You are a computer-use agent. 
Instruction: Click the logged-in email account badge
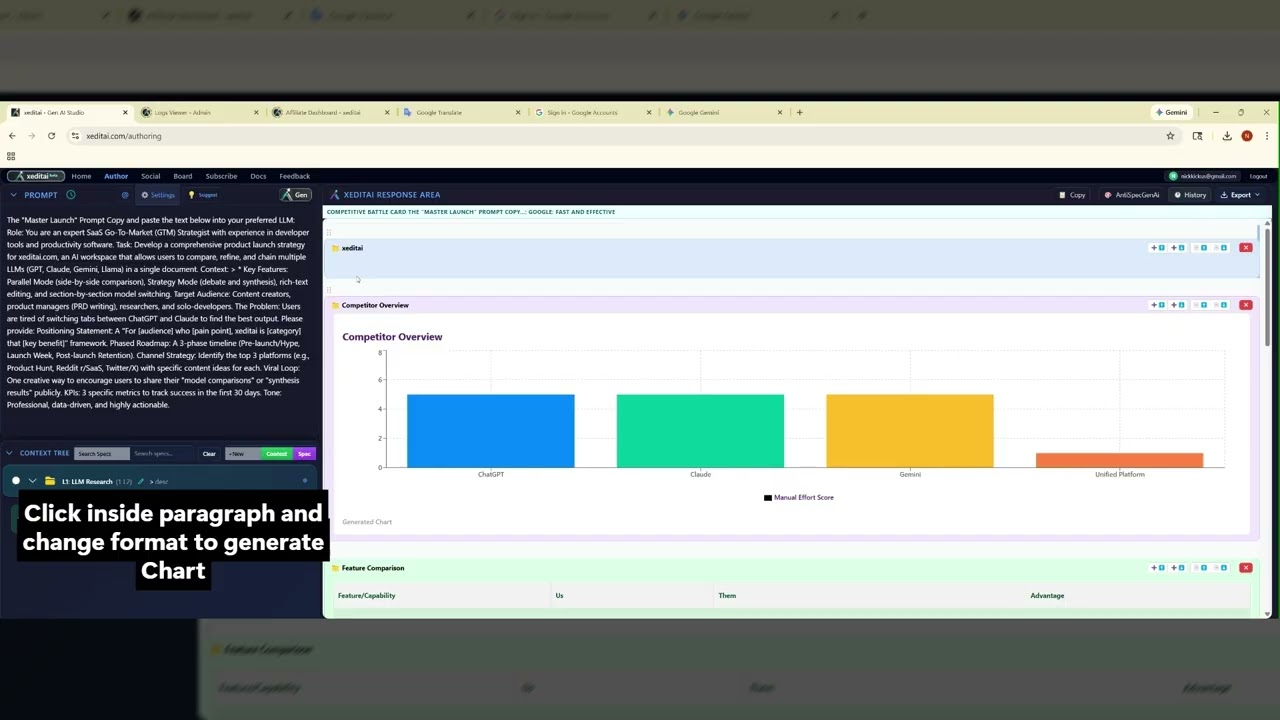click(x=1201, y=176)
